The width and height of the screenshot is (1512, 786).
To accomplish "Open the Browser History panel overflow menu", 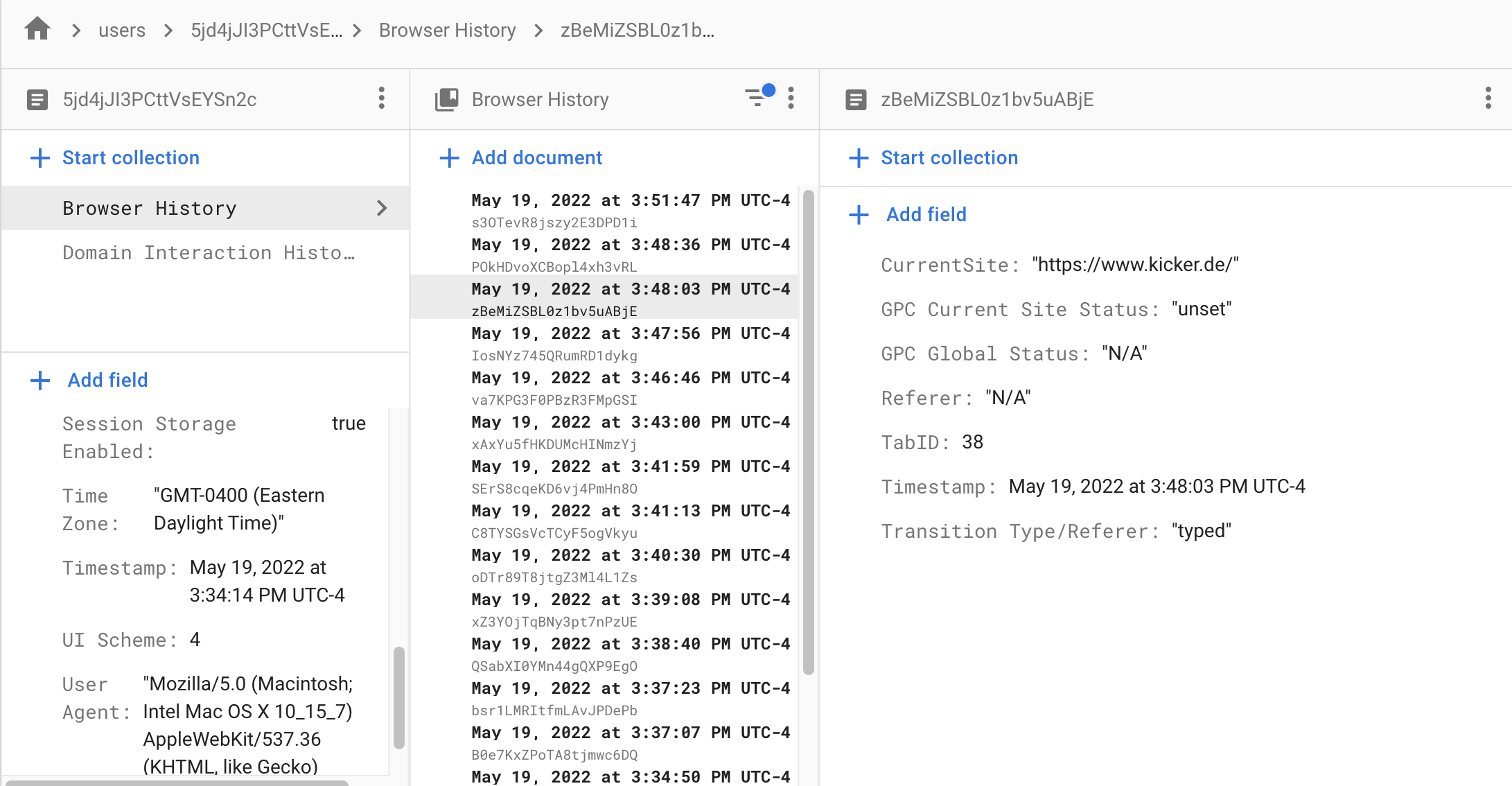I will 791,98.
